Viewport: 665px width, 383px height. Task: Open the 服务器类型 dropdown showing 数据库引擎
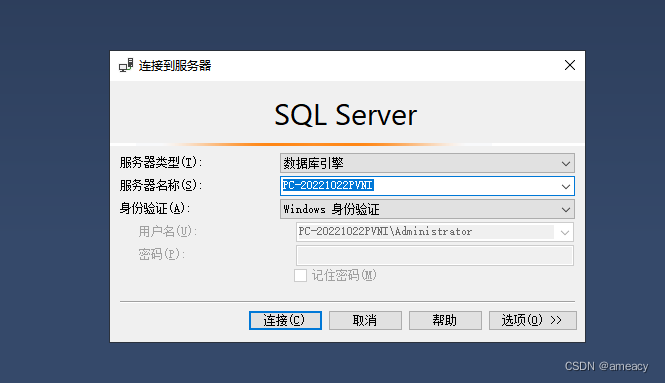427,163
